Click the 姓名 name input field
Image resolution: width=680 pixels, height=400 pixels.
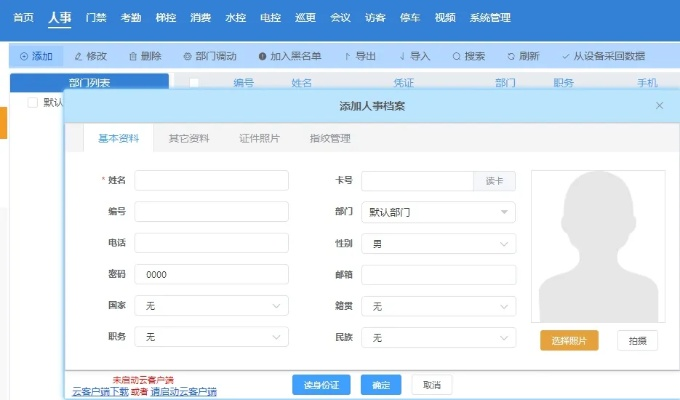point(211,181)
